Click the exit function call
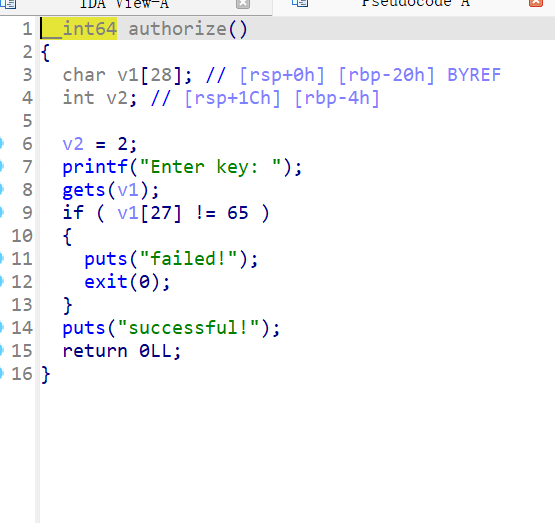 click(106, 282)
